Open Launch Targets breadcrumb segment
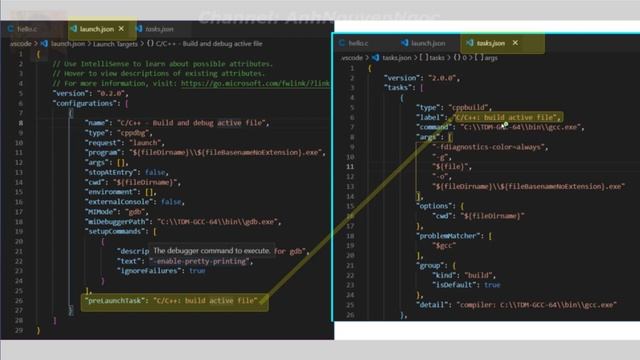 (x=116, y=44)
